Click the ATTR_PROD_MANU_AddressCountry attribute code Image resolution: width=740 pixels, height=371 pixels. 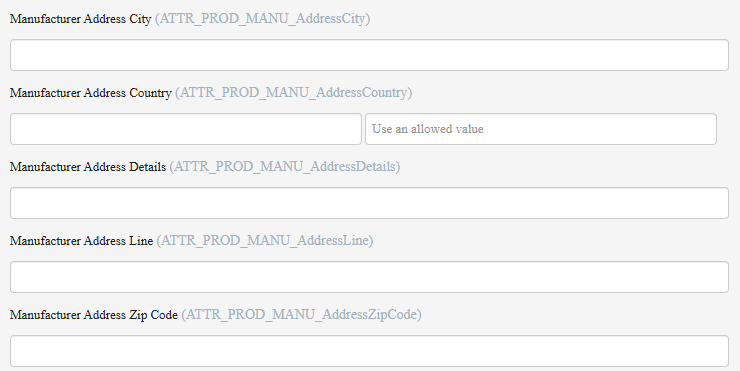[x=294, y=93]
